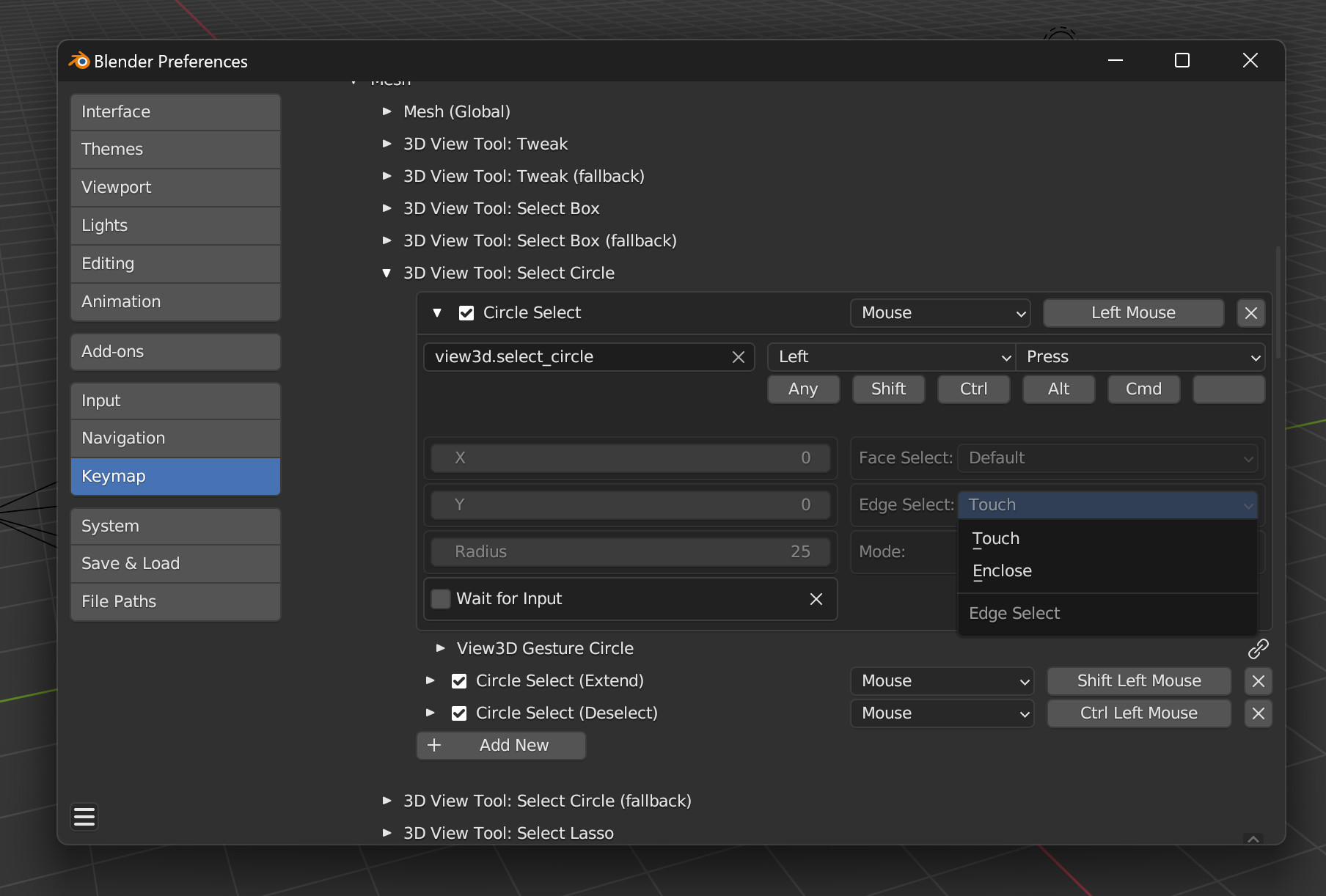The image size is (1326, 896).
Task: Toggle the Cmd modifier
Action: (1144, 389)
